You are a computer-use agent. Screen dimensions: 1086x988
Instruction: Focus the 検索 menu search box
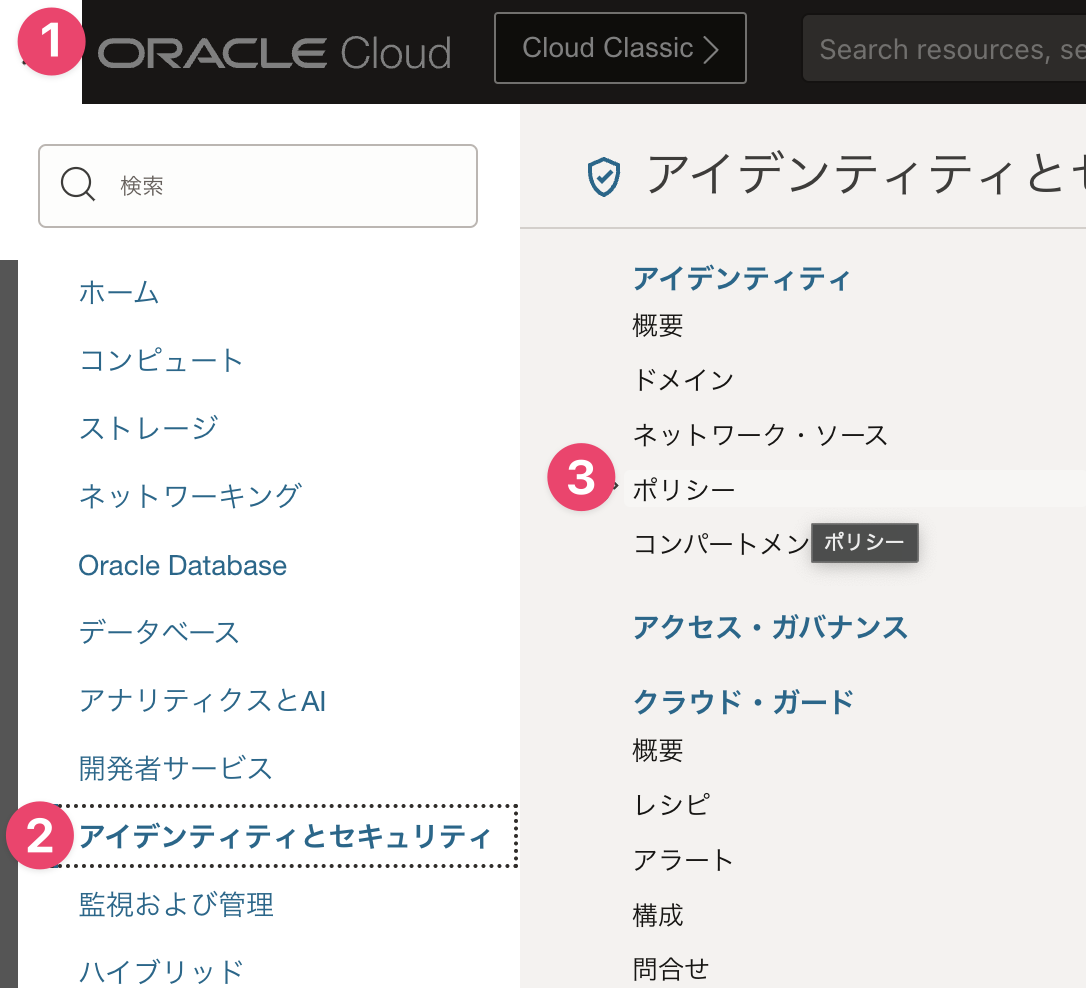(258, 186)
